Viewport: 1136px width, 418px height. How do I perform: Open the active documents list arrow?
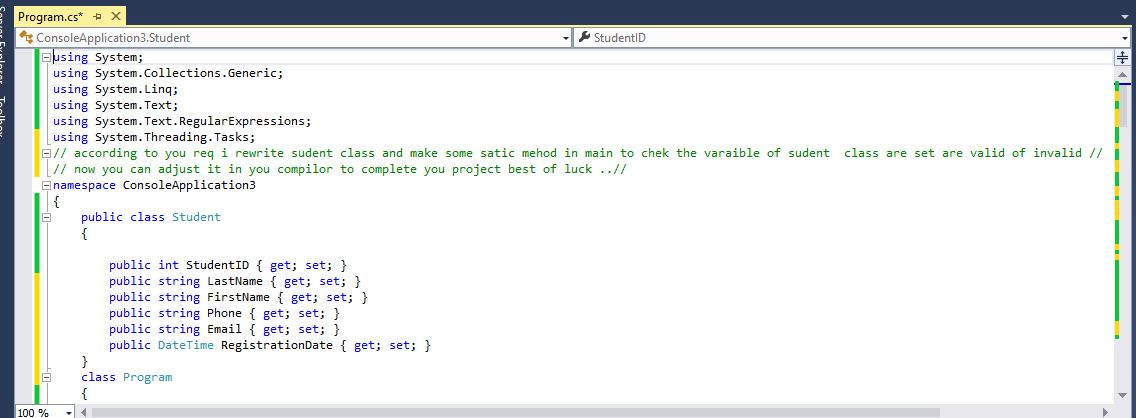point(1127,17)
